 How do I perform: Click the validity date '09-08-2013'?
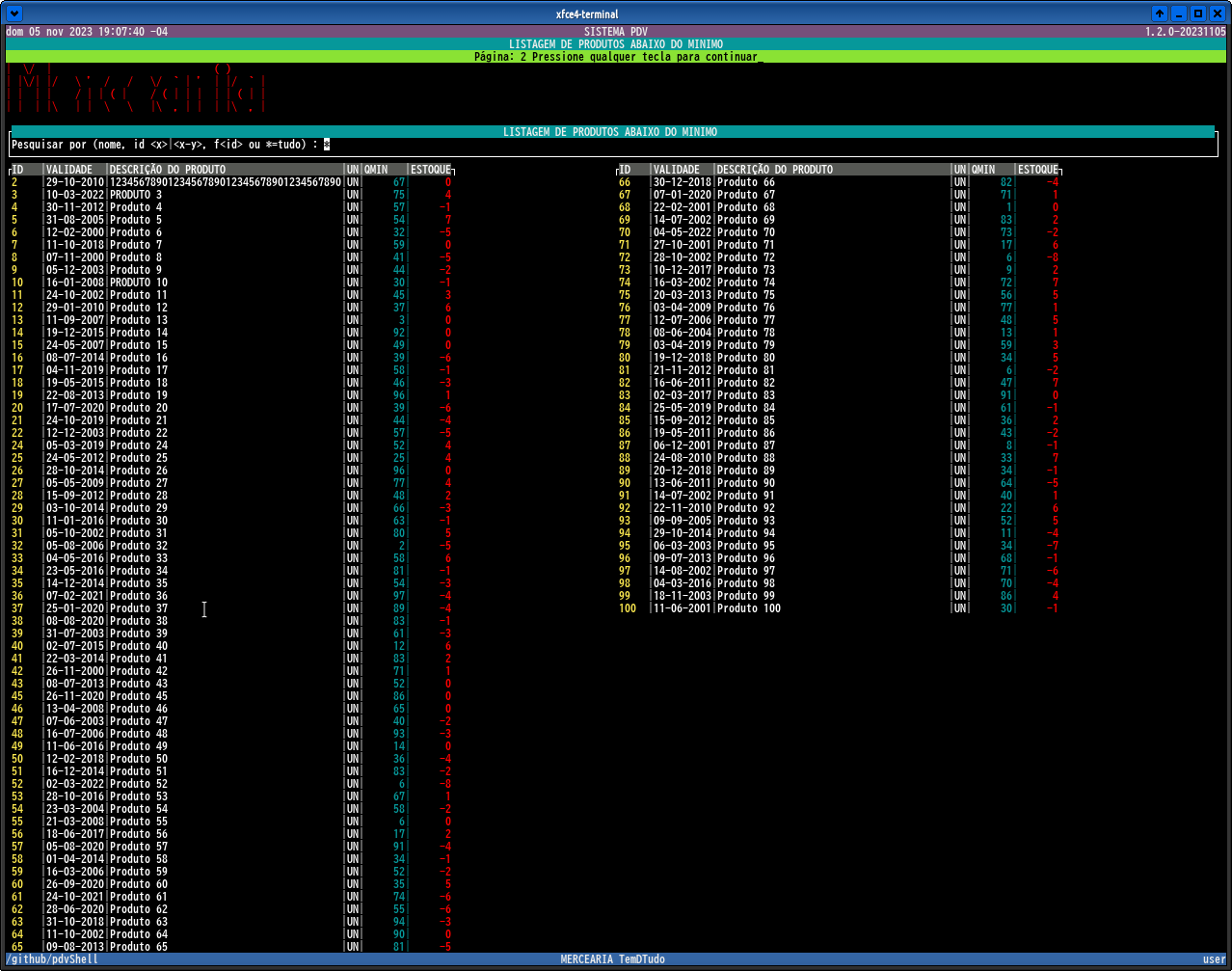[x=75, y=947]
